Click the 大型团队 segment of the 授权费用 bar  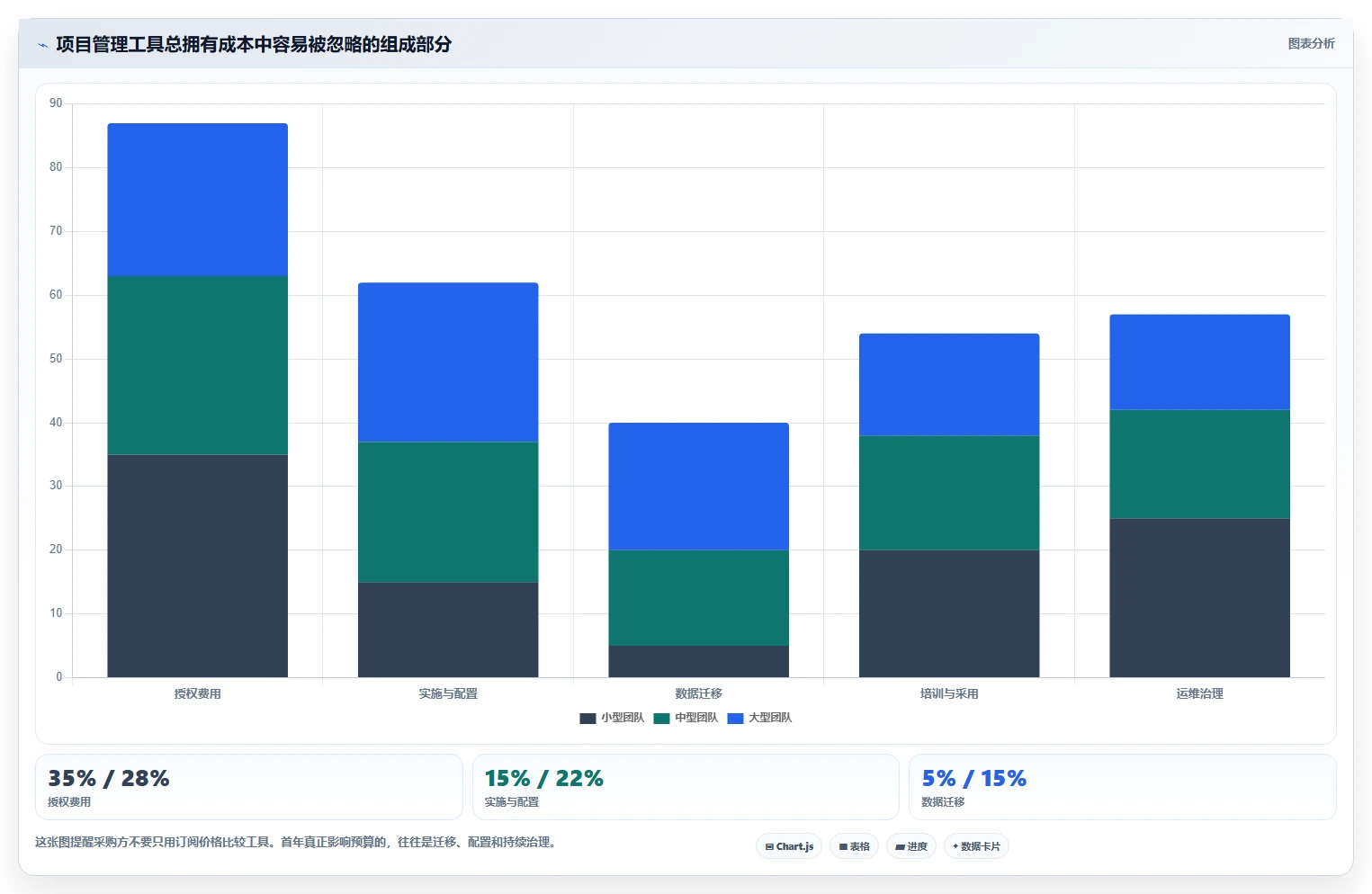tap(198, 200)
